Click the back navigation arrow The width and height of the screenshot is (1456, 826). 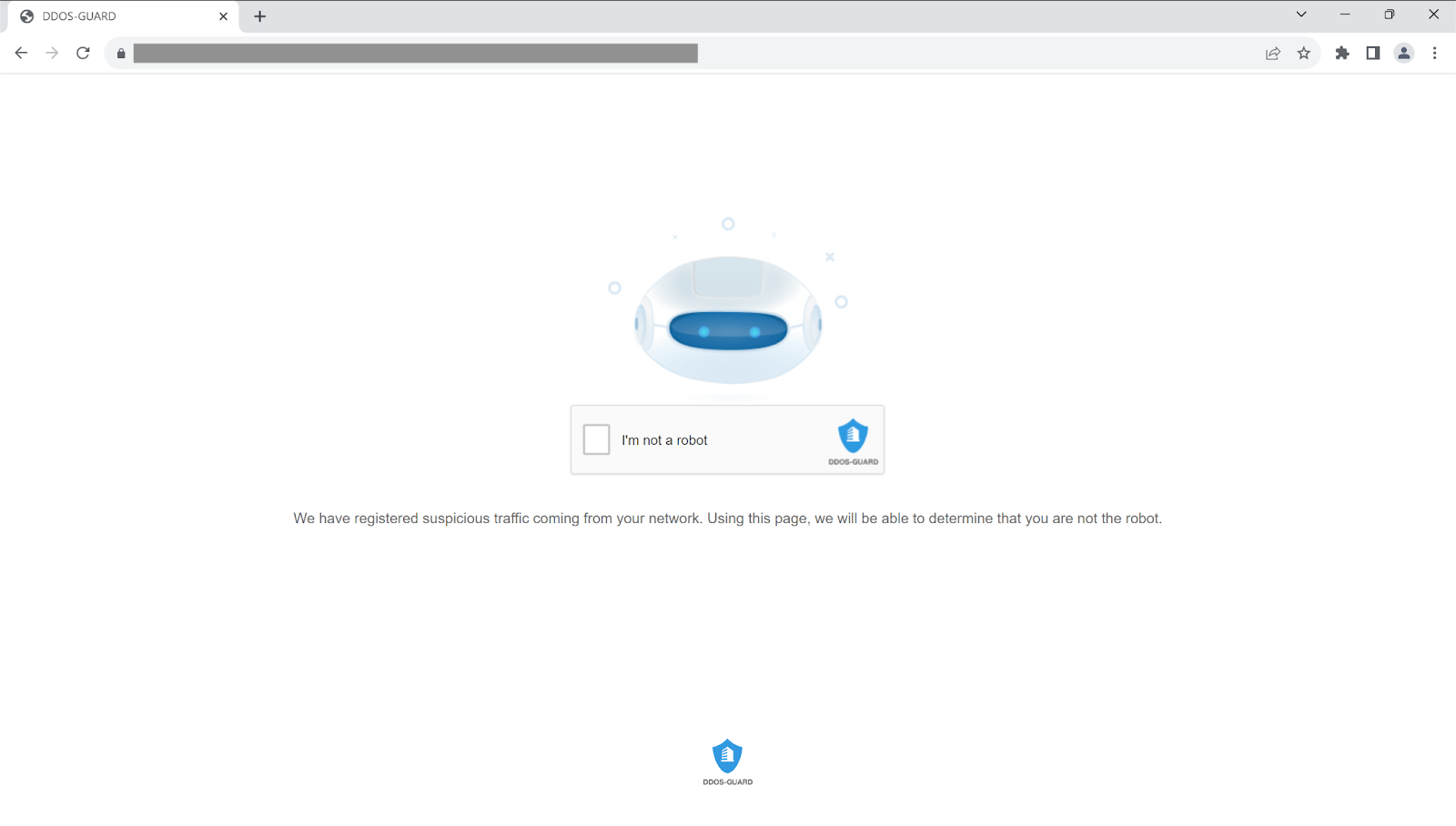tap(21, 53)
